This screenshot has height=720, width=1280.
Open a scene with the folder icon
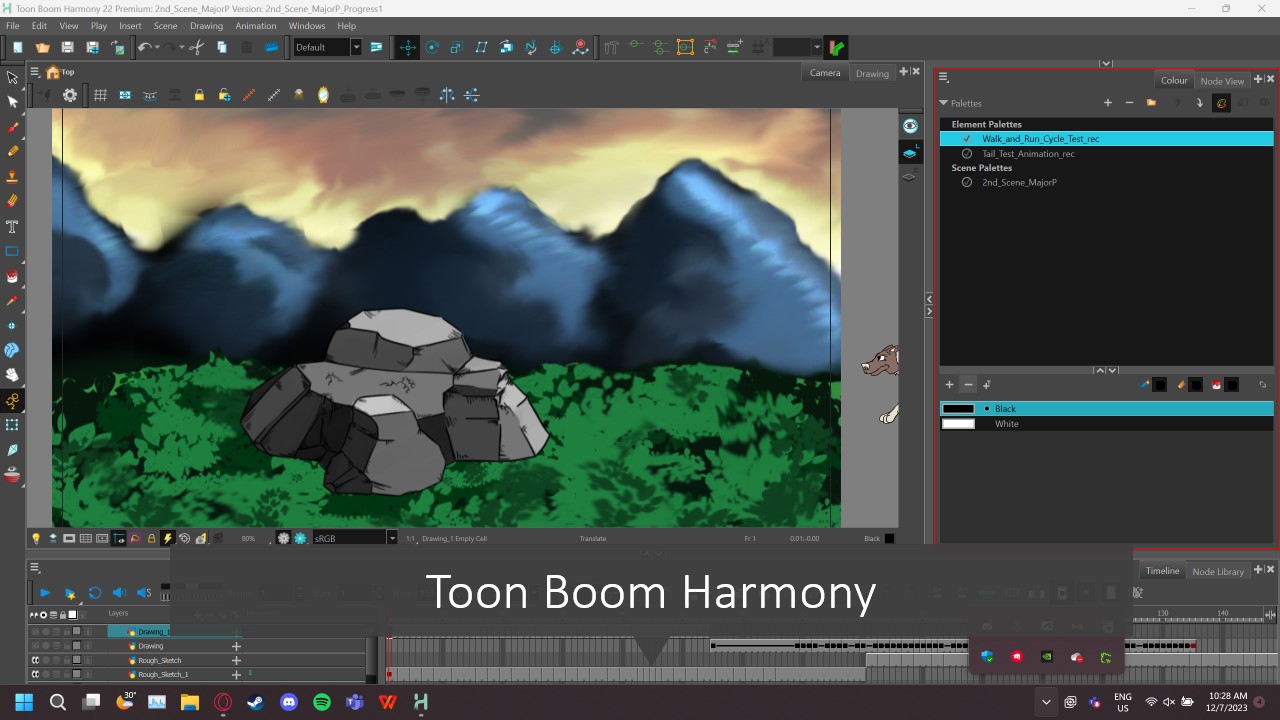tap(42, 47)
